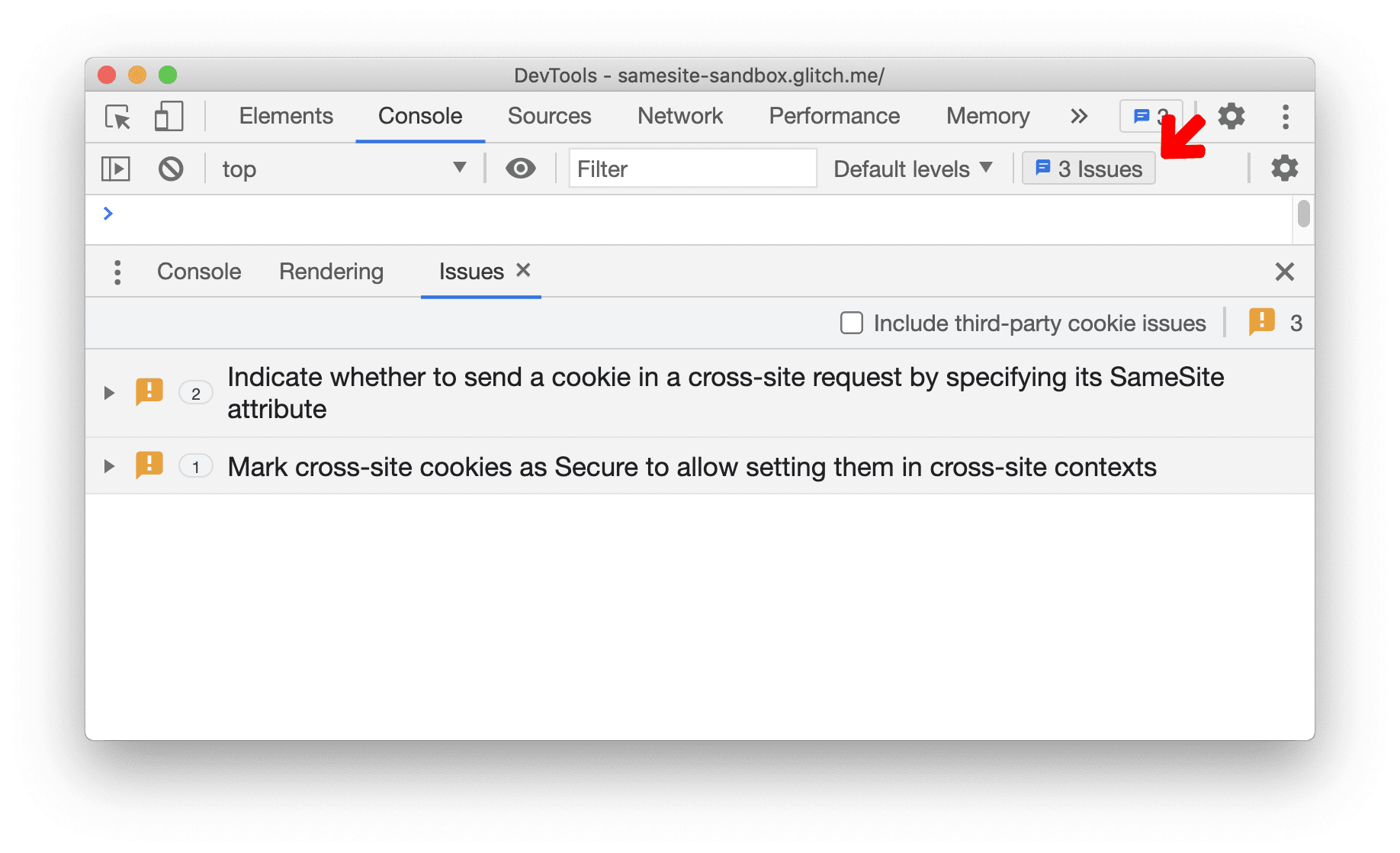
Task: Close the Issues drawer tab
Action: tap(523, 271)
